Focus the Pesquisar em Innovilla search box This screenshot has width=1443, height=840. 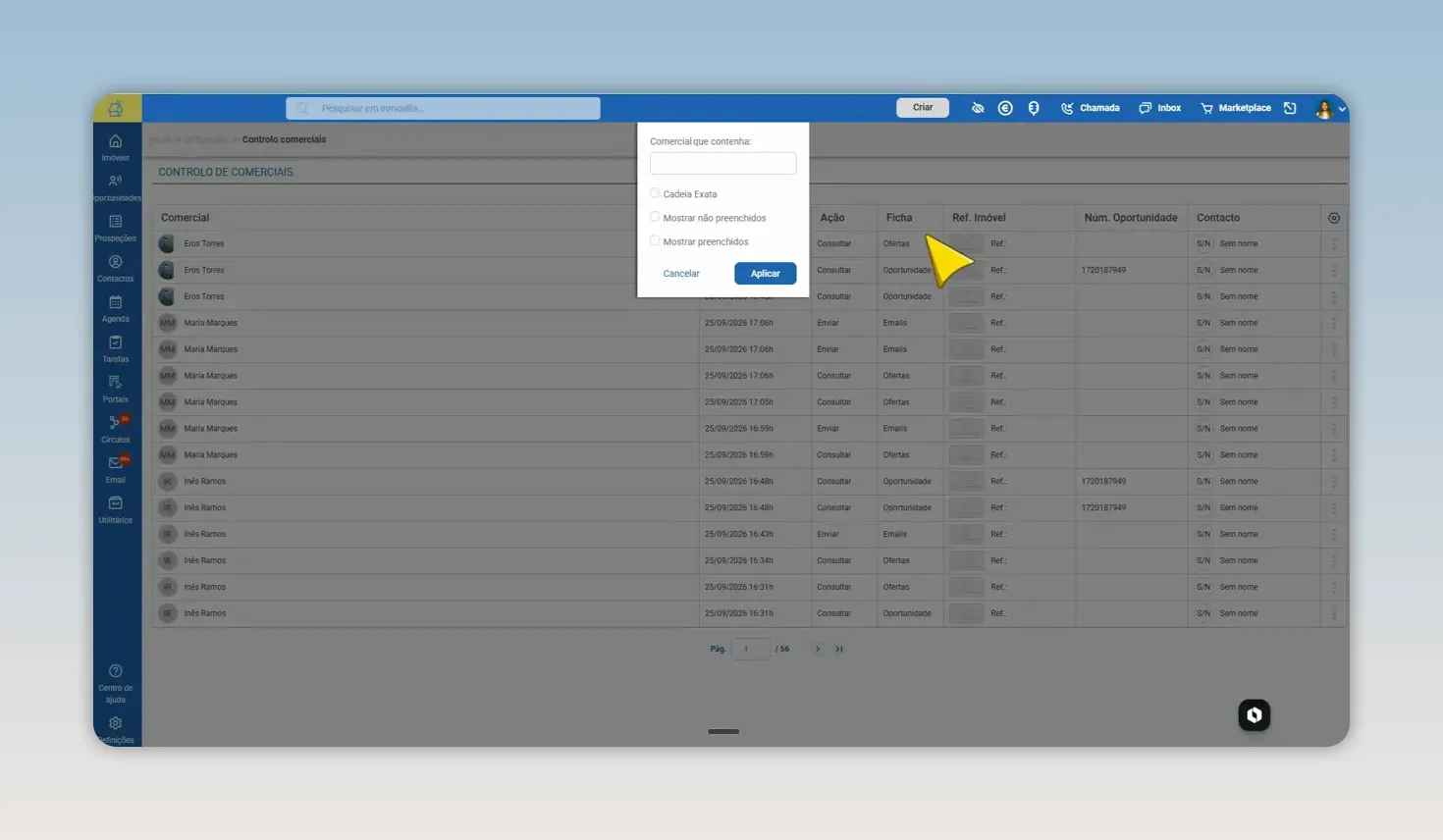[443, 108]
